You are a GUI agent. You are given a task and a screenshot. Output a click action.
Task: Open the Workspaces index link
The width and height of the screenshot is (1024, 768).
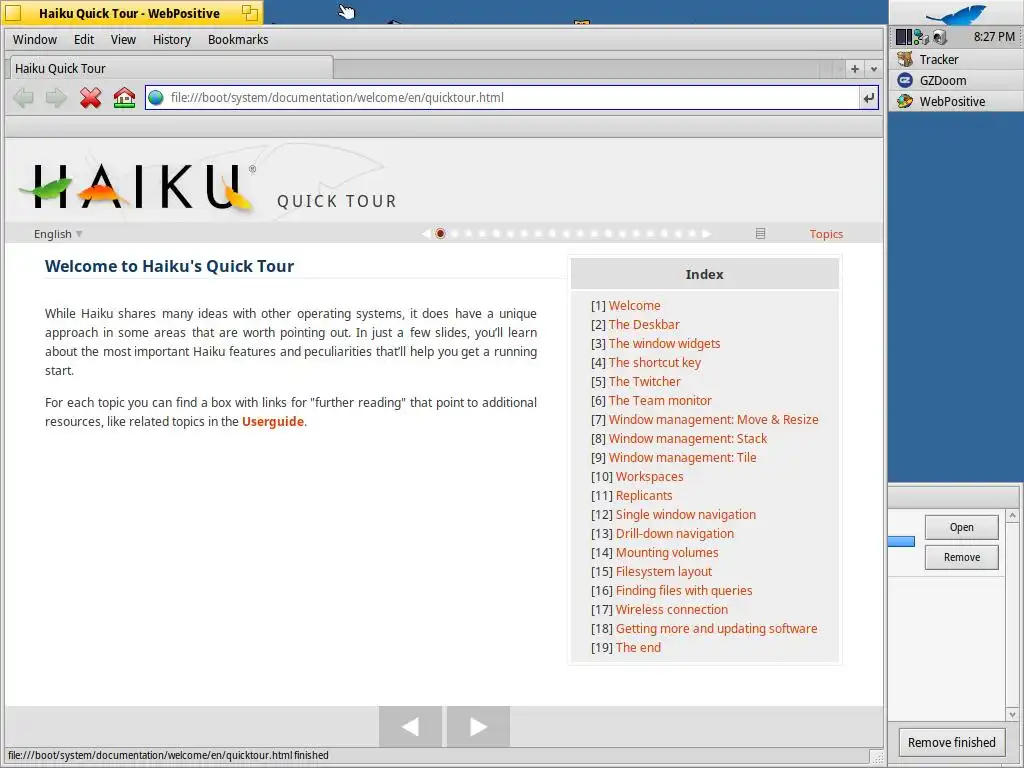click(x=649, y=477)
